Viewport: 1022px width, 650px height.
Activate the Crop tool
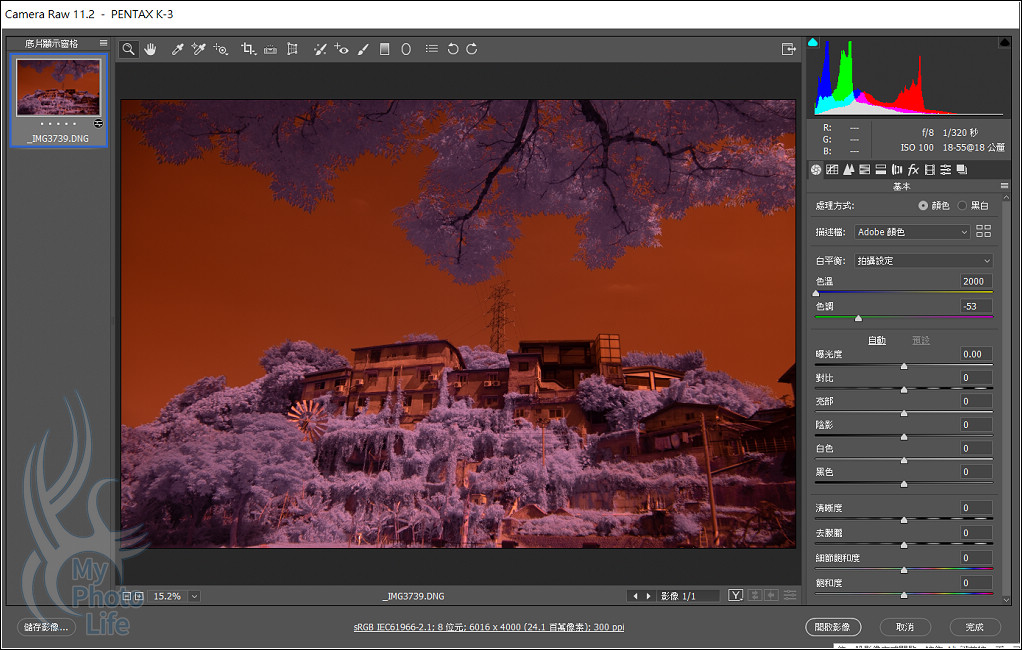[x=248, y=49]
